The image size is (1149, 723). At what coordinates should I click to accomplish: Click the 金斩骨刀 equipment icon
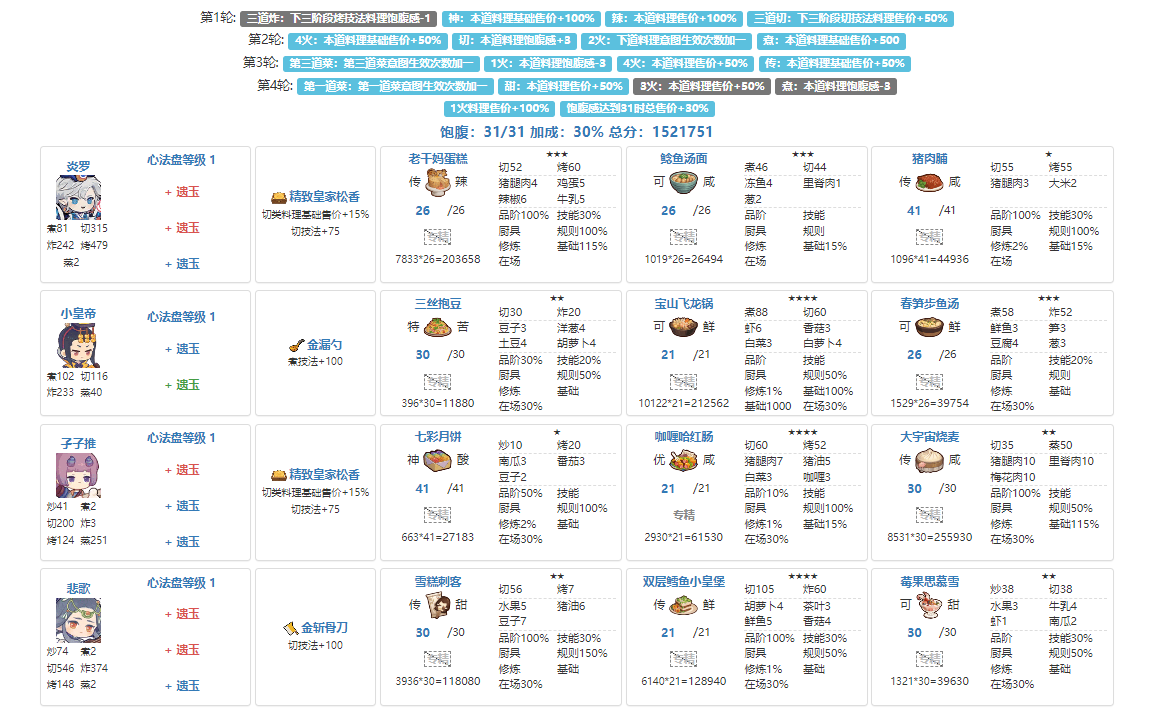tap(291, 628)
